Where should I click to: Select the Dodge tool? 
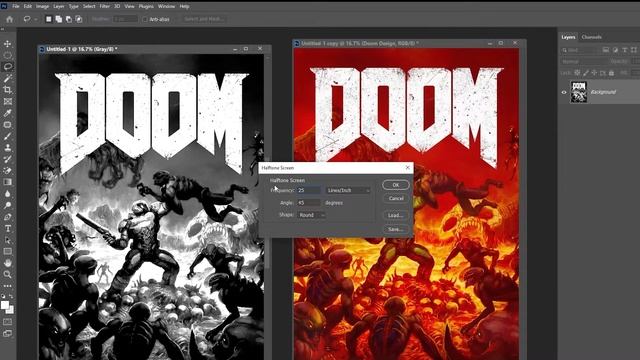click(x=7, y=205)
